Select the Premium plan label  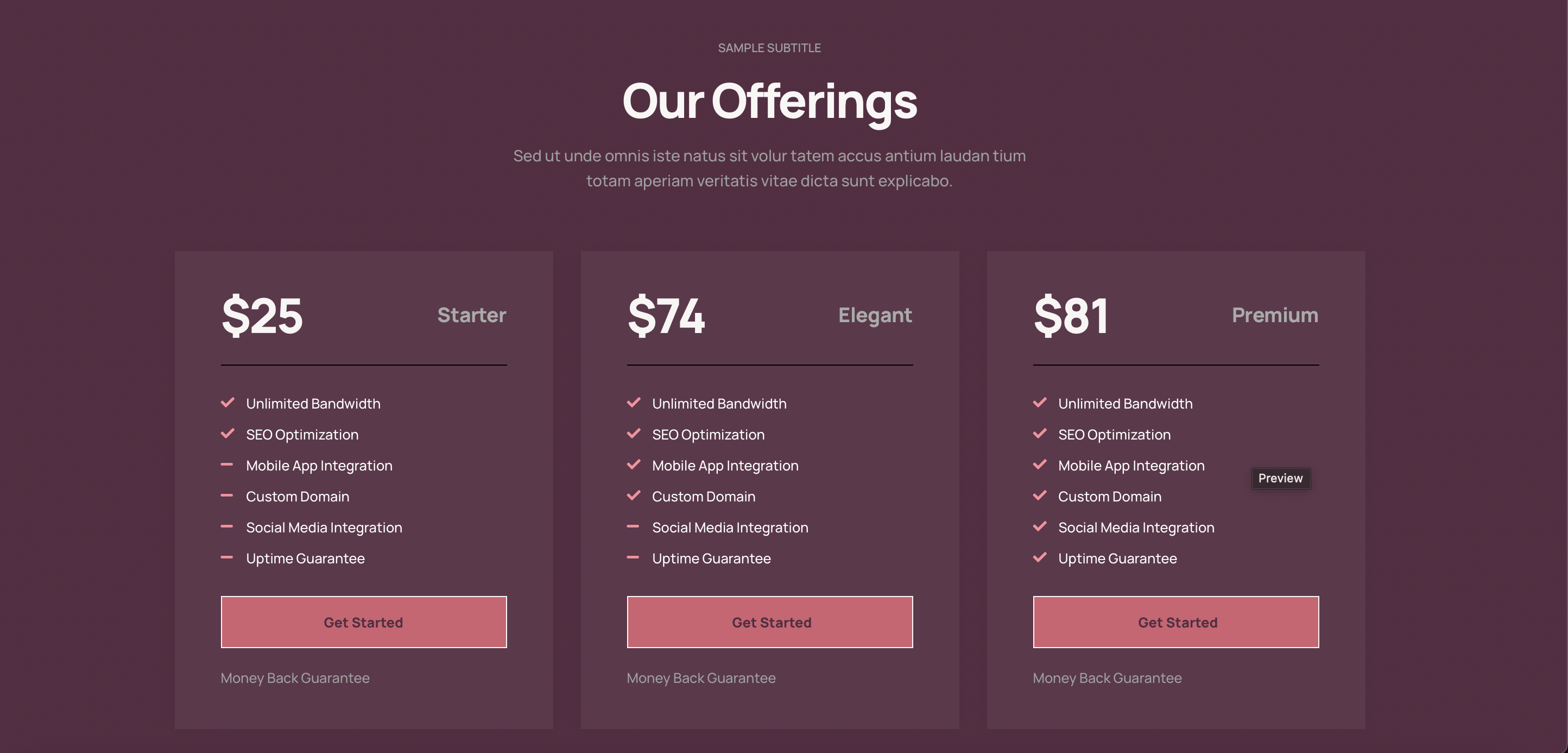point(1275,316)
